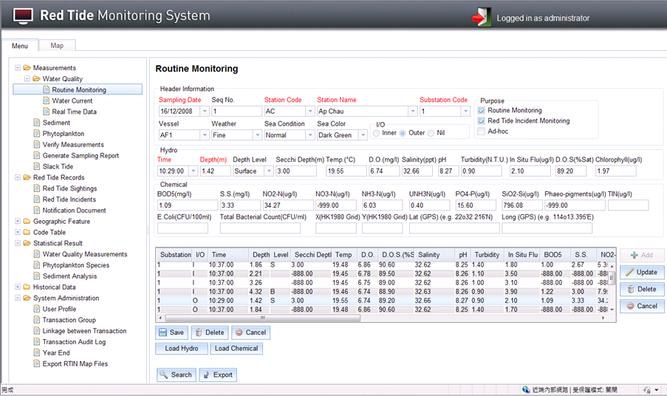Click the Measurements folder icon

(x=27, y=68)
